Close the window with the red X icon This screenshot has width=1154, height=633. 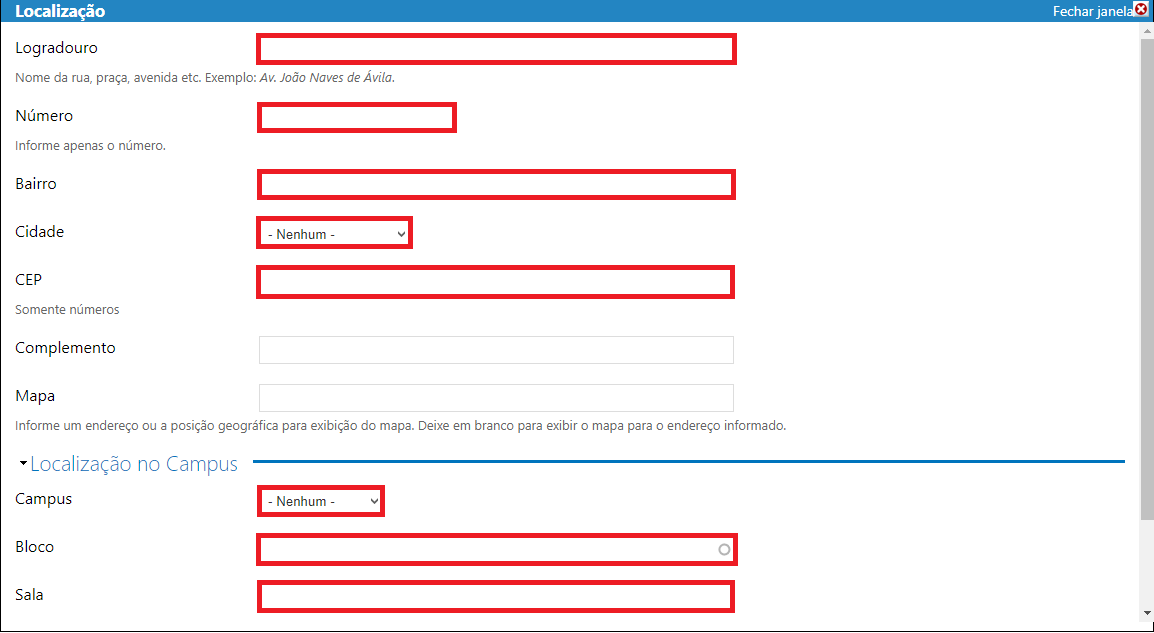tap(1141, 9)
